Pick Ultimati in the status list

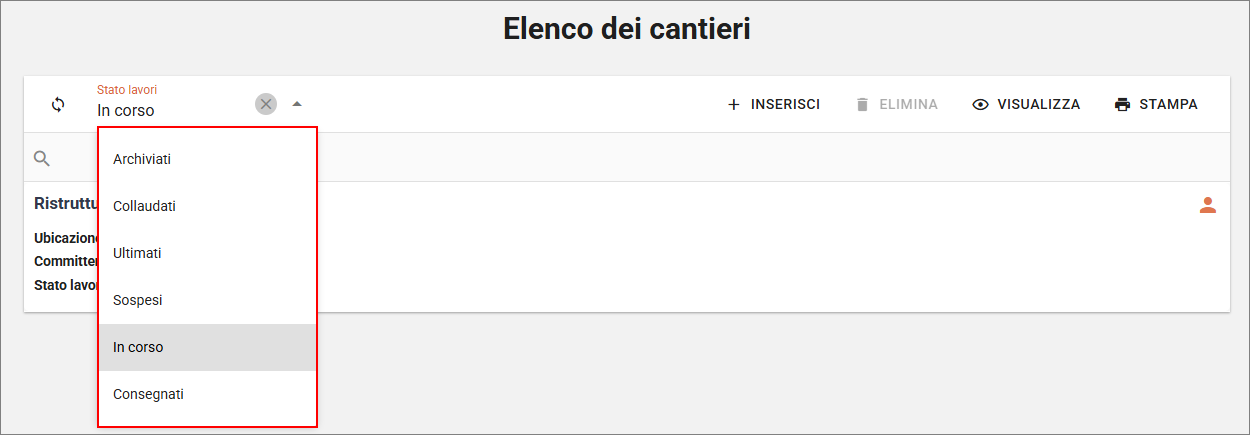(137, 253)
